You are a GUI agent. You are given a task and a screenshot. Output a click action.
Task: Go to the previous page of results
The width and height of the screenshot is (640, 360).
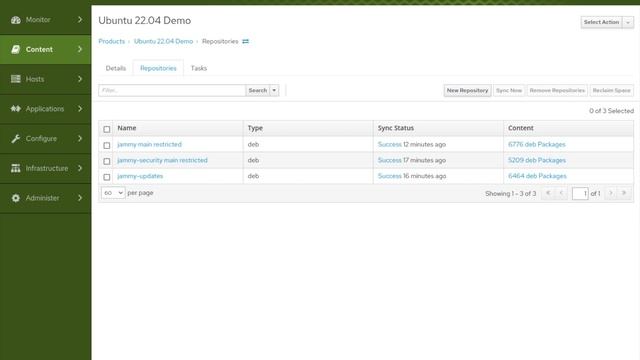[x=561, y=193]
